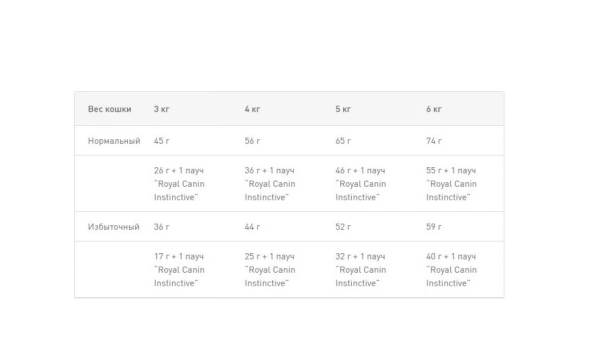
Task: Click the '36 г + 1 пауч' cell
Action: pos(270,184)
